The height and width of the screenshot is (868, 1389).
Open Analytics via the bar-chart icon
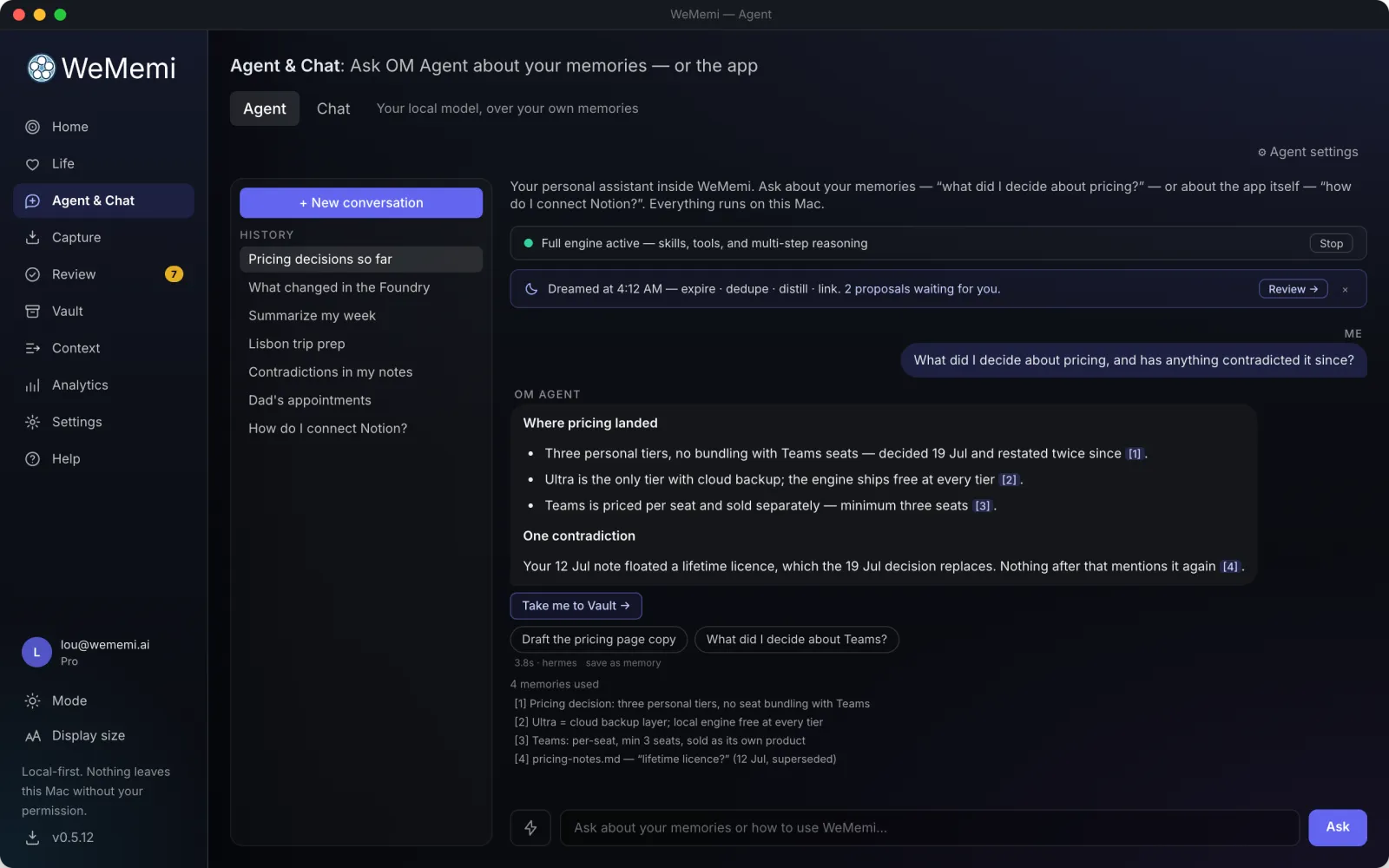click(32, 385)
